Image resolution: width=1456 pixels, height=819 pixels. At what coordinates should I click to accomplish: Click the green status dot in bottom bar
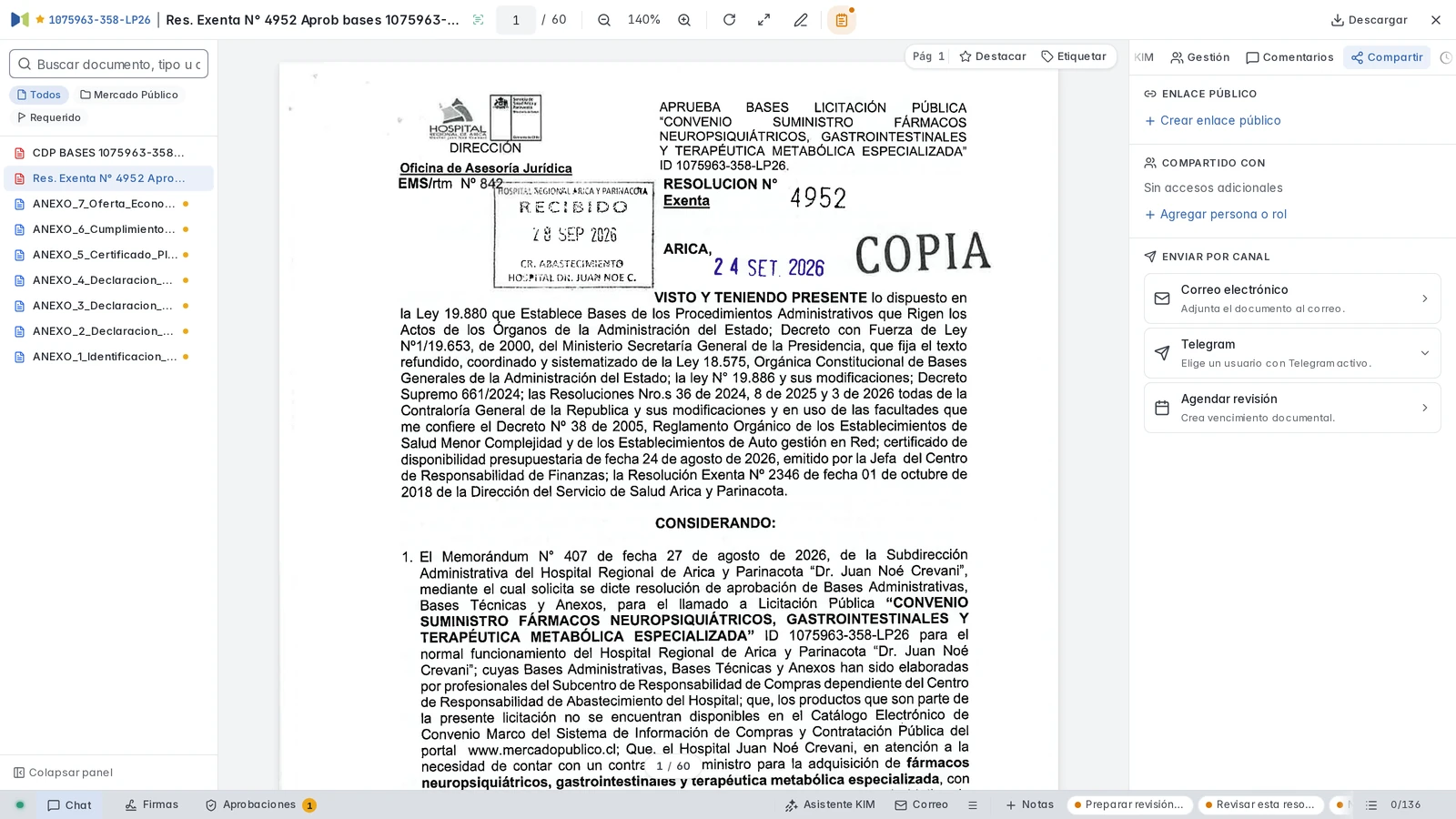click(20, 805)
